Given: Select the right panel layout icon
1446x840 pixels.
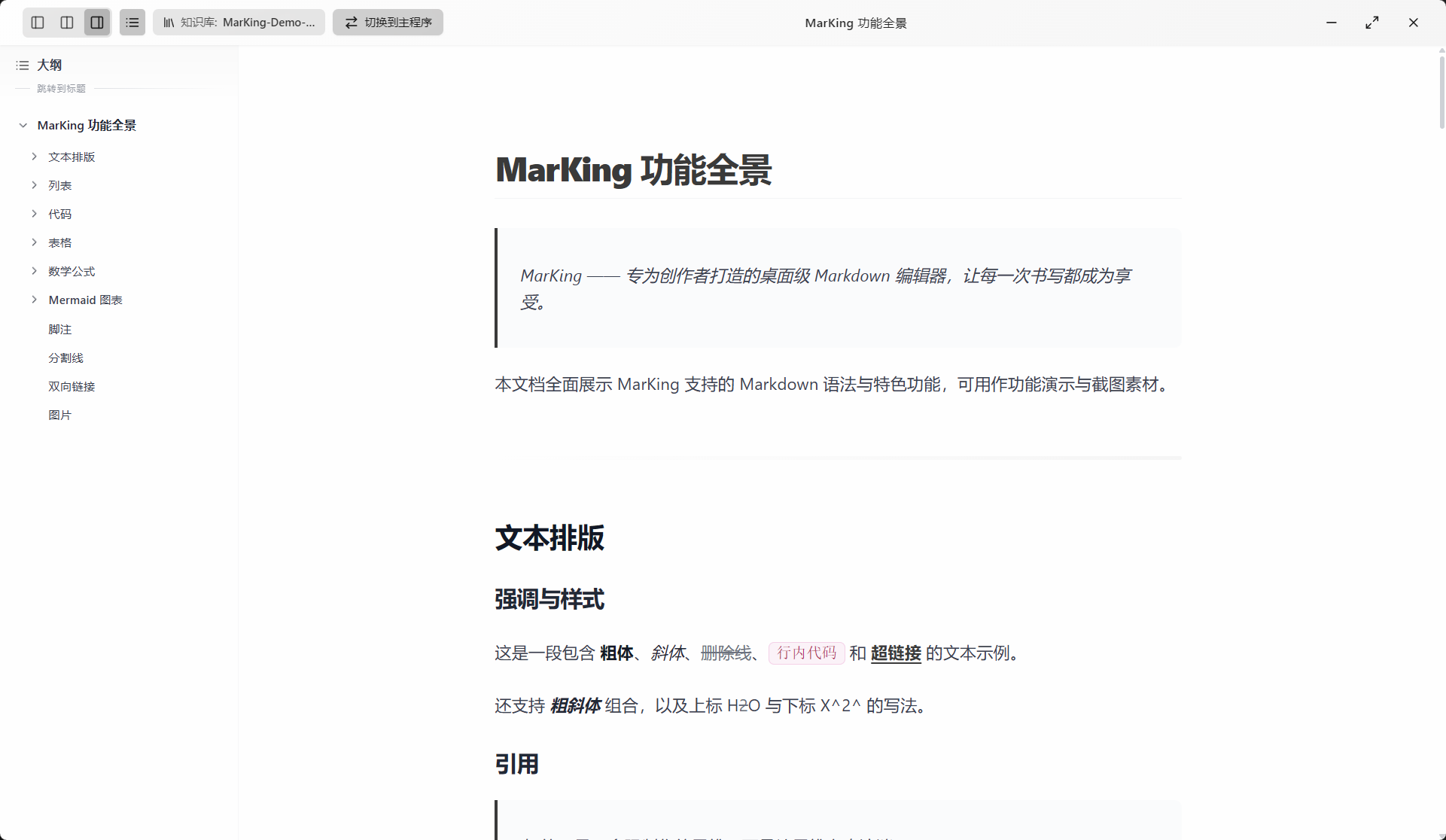Looking at the screenshot, I should 97,23.
